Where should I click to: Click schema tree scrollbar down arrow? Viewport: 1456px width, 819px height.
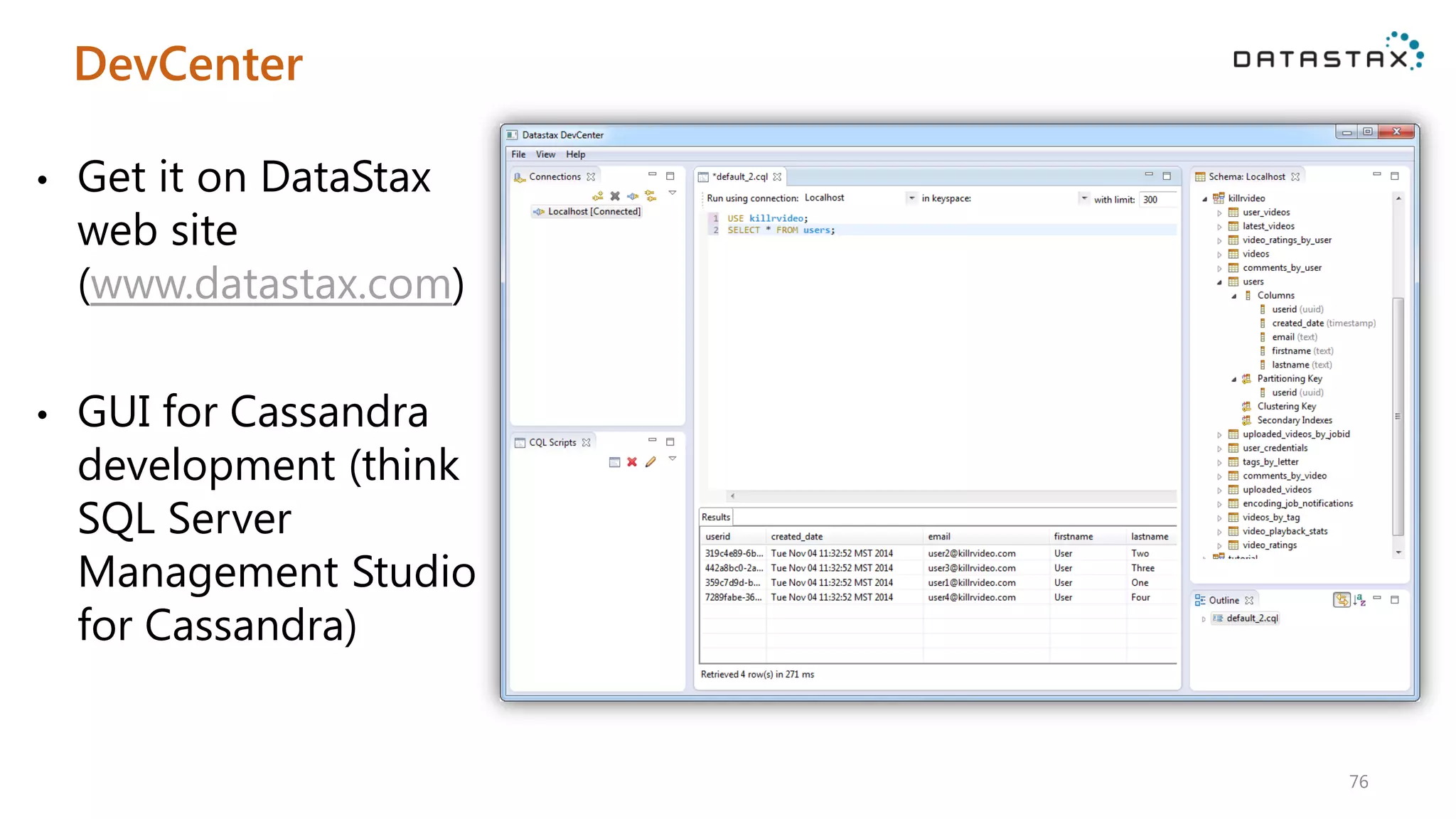click(x=1398, y=552)
